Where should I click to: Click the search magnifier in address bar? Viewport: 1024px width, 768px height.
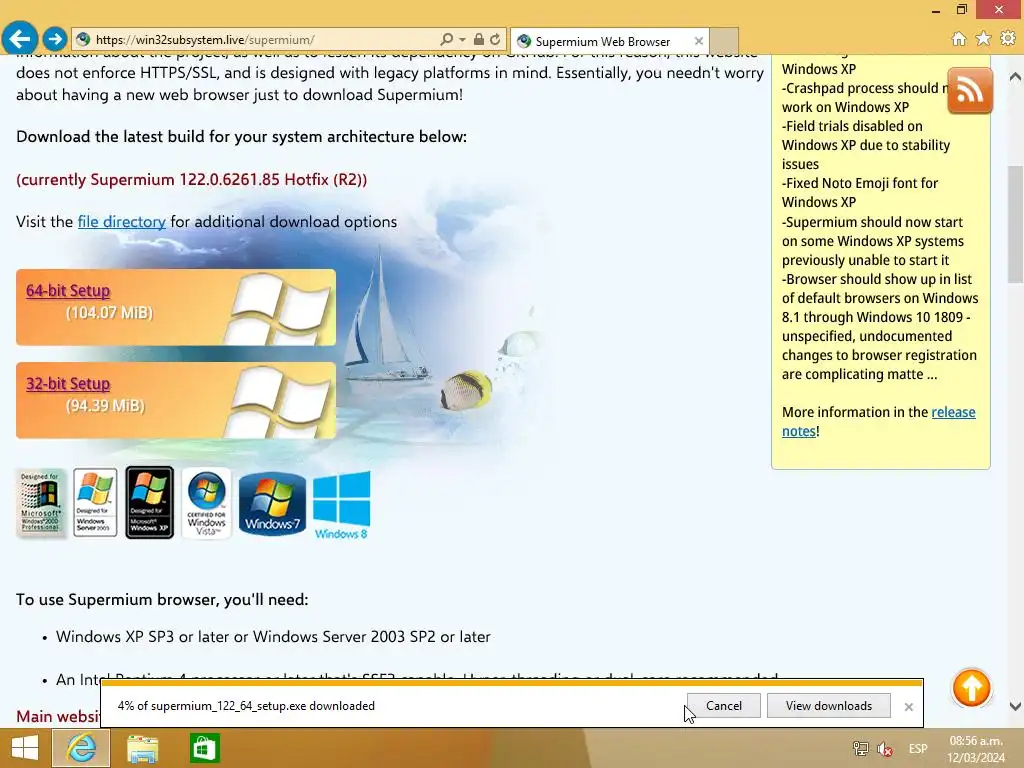coord(447,39)
